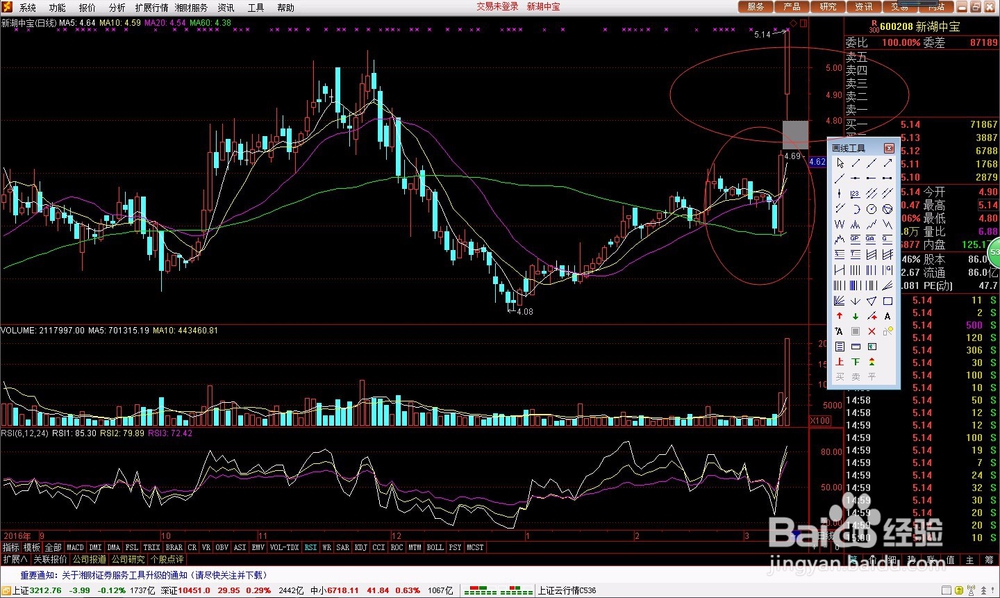Open the 关联报价 tab
The width and height of the screenshot is (1000, 598).
pyautogui.click(x=50, y=559)
